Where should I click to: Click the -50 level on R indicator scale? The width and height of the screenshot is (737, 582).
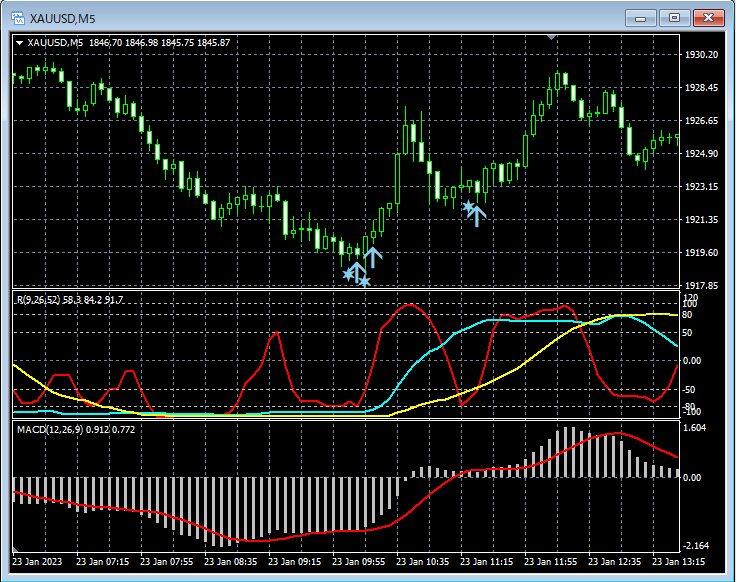[689, 390]
